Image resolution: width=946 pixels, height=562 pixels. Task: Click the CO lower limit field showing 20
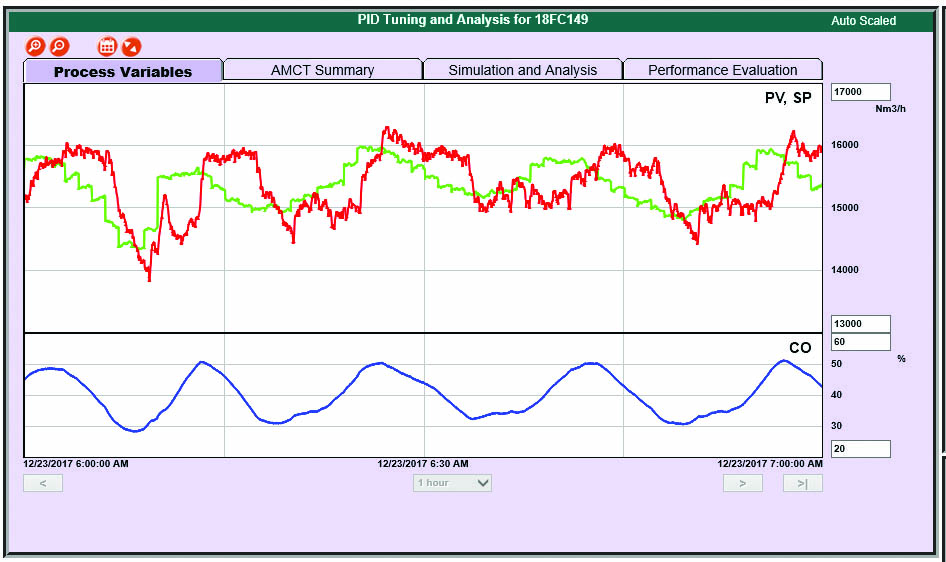click(x=860, y=449)
